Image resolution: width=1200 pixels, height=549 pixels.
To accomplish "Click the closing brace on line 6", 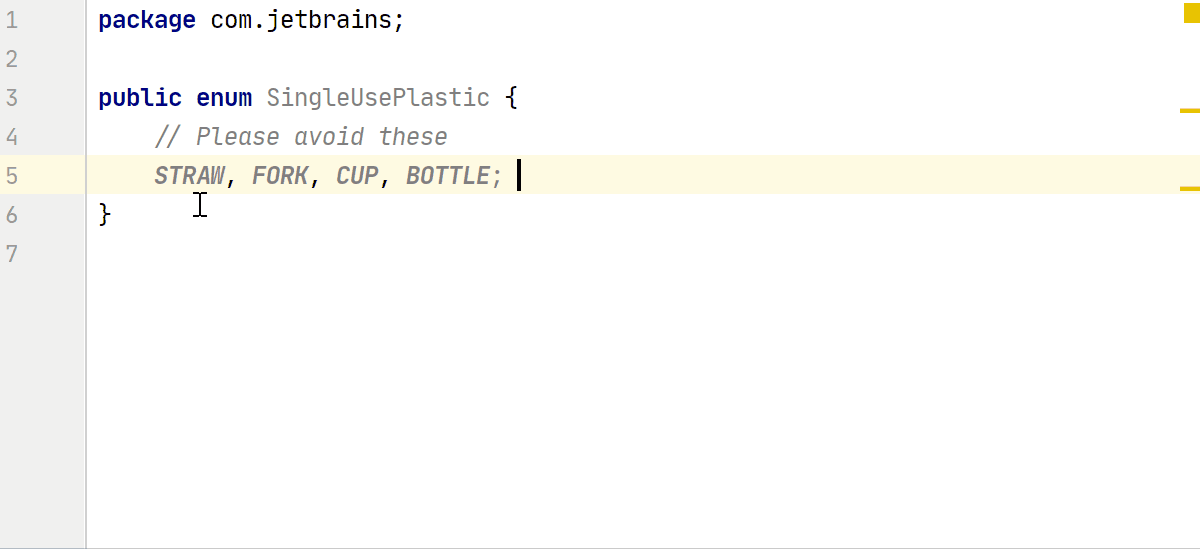I will tap(105, 215).
